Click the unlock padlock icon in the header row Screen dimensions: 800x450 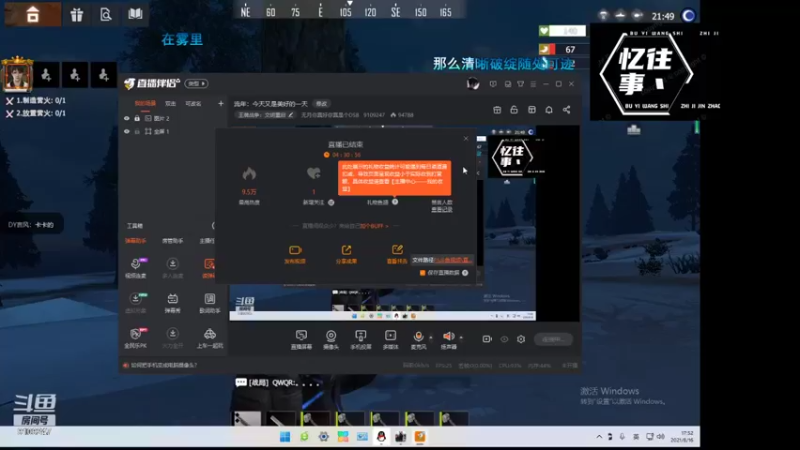point(514,110)
